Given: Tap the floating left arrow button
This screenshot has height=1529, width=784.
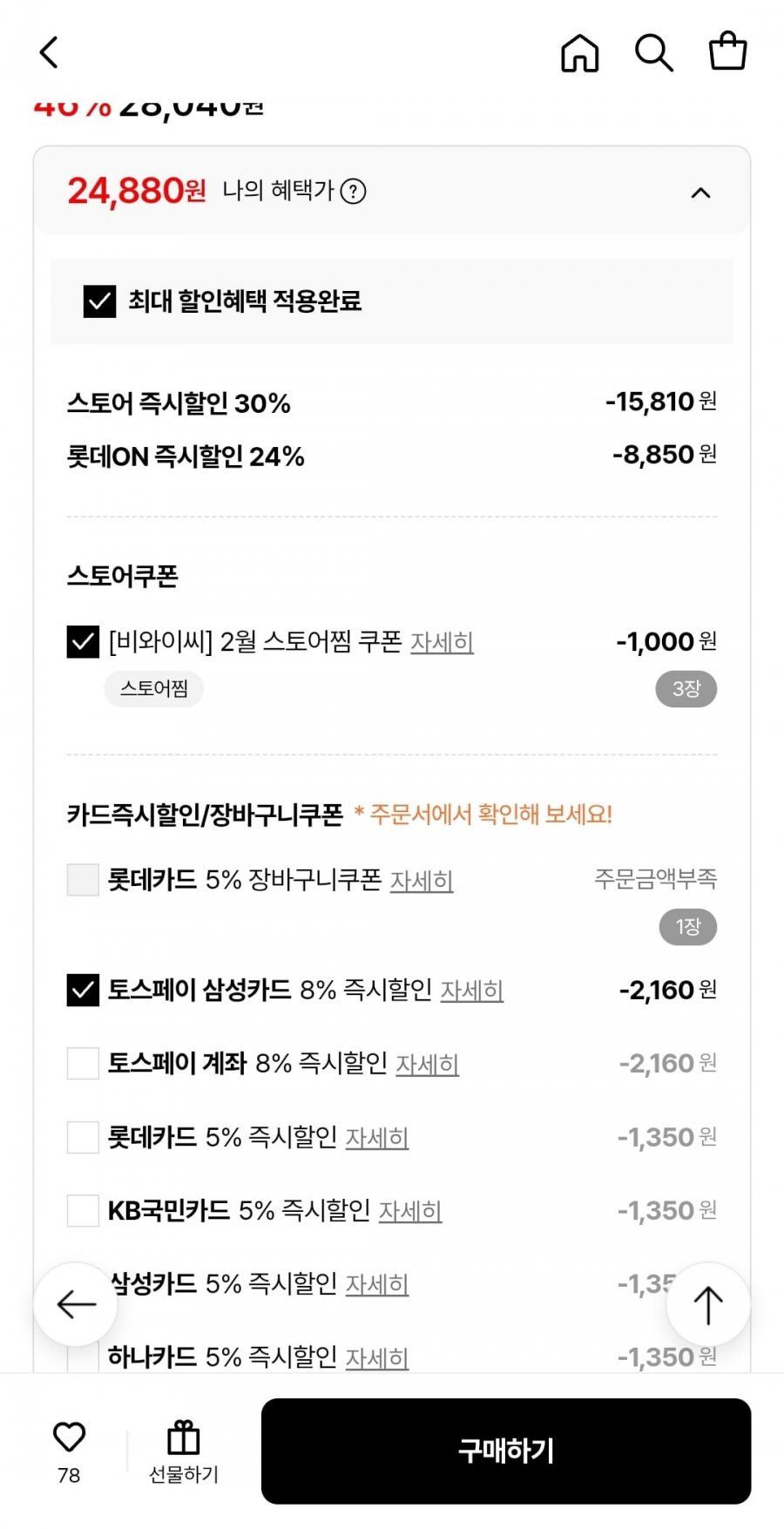Looking at the screenshot, I should tap(76, 1304).
